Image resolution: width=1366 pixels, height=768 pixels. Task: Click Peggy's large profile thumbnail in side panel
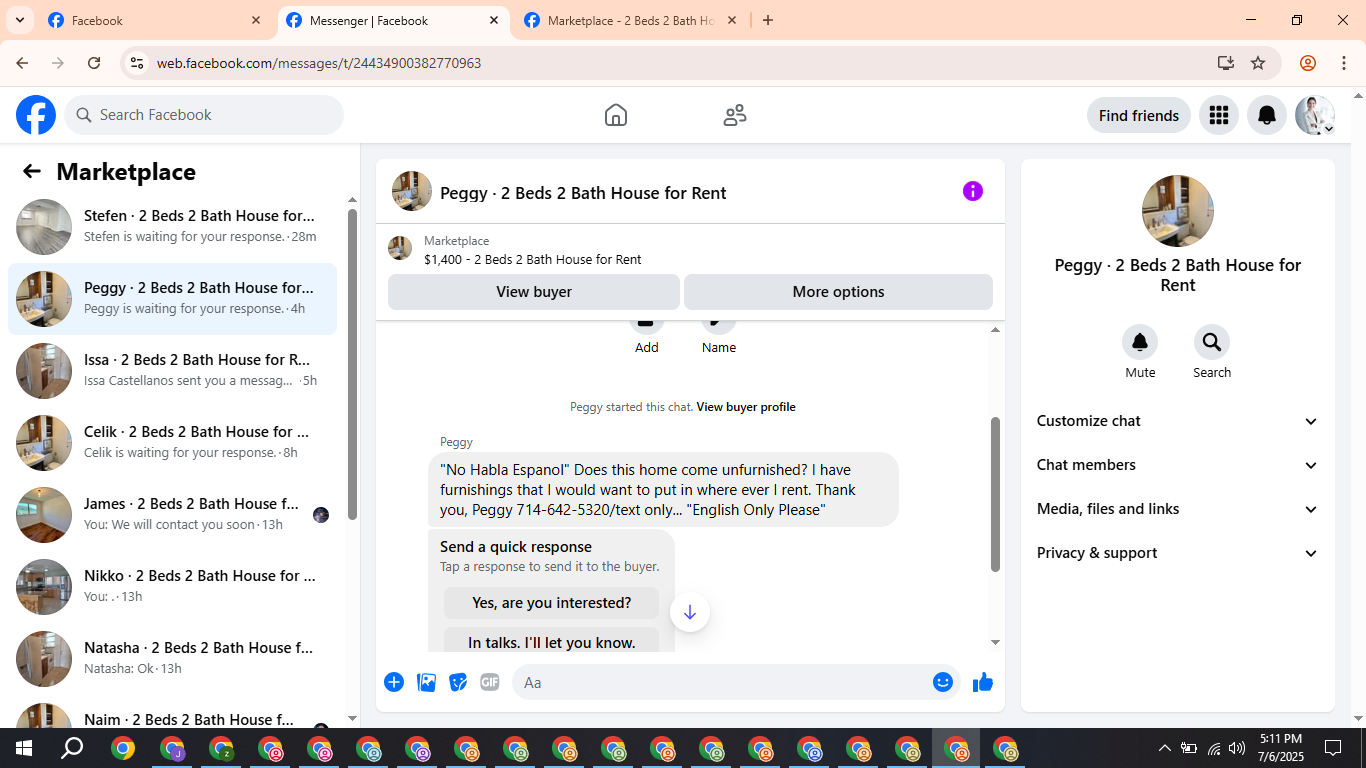(x=1178, y=211)
